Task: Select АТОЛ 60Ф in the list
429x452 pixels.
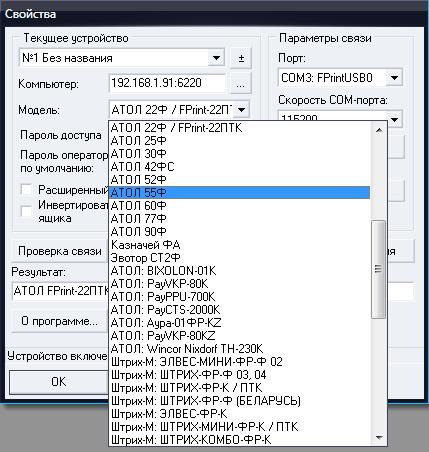Action: tap(239, 206)
